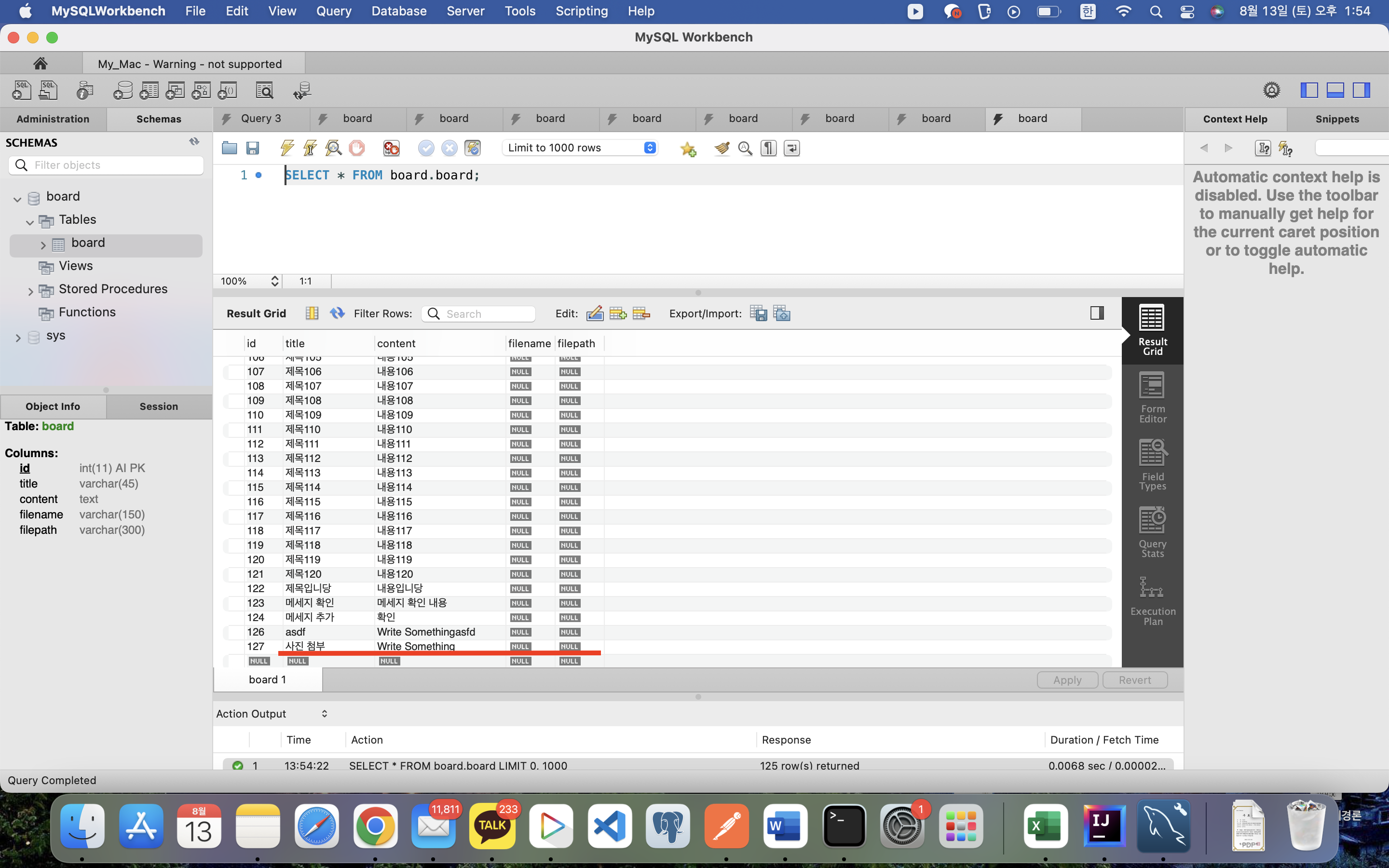This screenshot has width=1389, height=868.
Task: Expand the Stored Procedures folder
Action: pyautogui.click(x=30, y=291)
